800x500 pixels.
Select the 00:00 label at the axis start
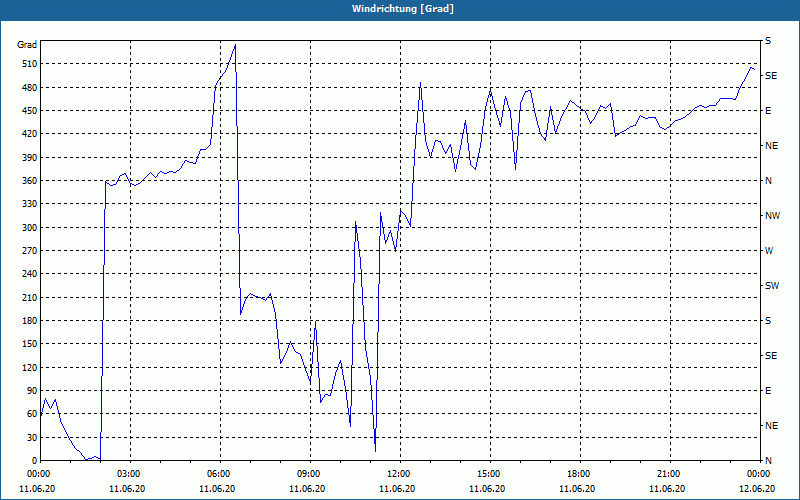[x=39, y=474]
